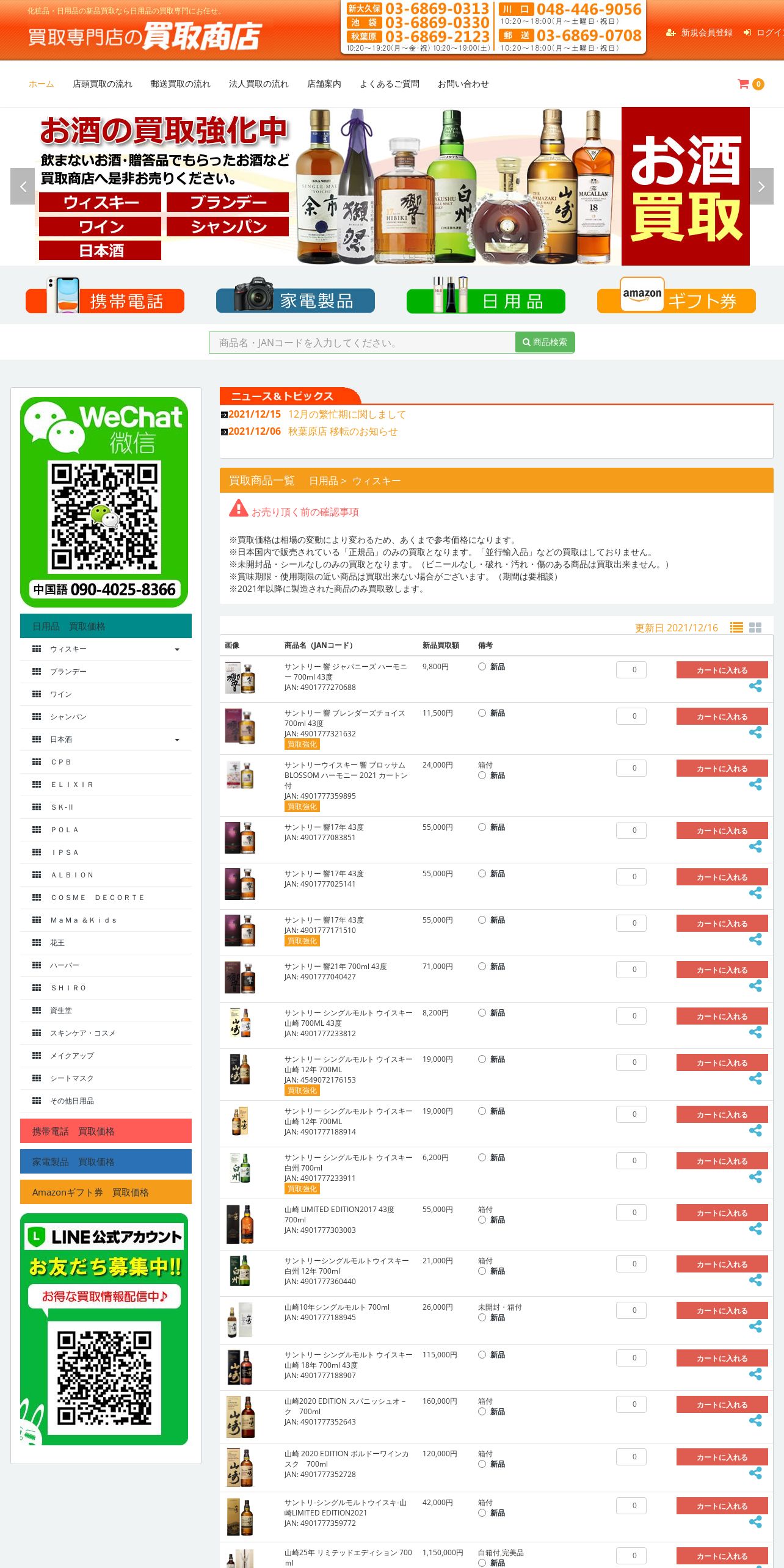Screen dimensions: 784x1568
Task: Open 郵送買取の流れ menu item
Action: click(180, 84)
